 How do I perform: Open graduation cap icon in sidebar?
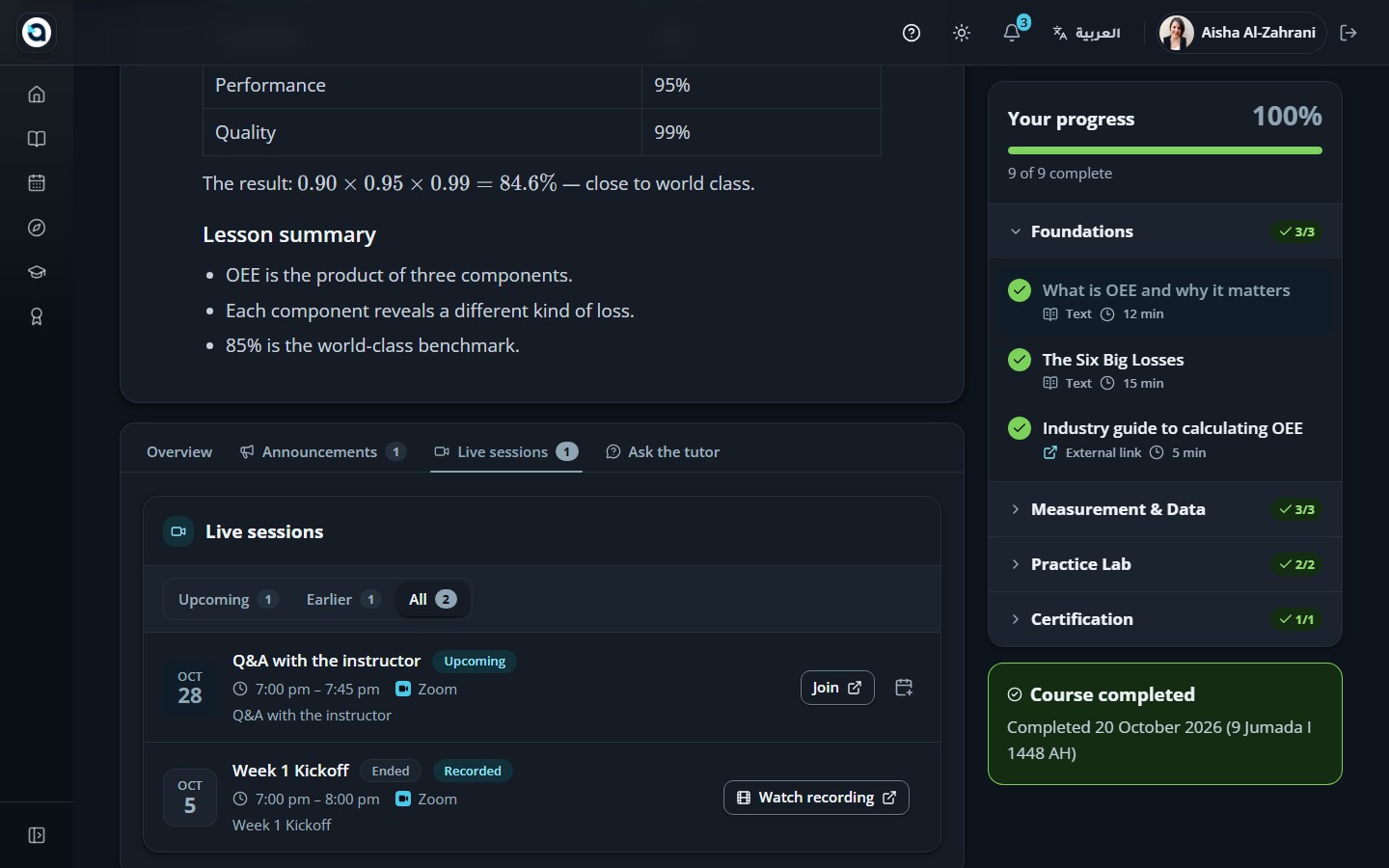click(x=37, y=272)
